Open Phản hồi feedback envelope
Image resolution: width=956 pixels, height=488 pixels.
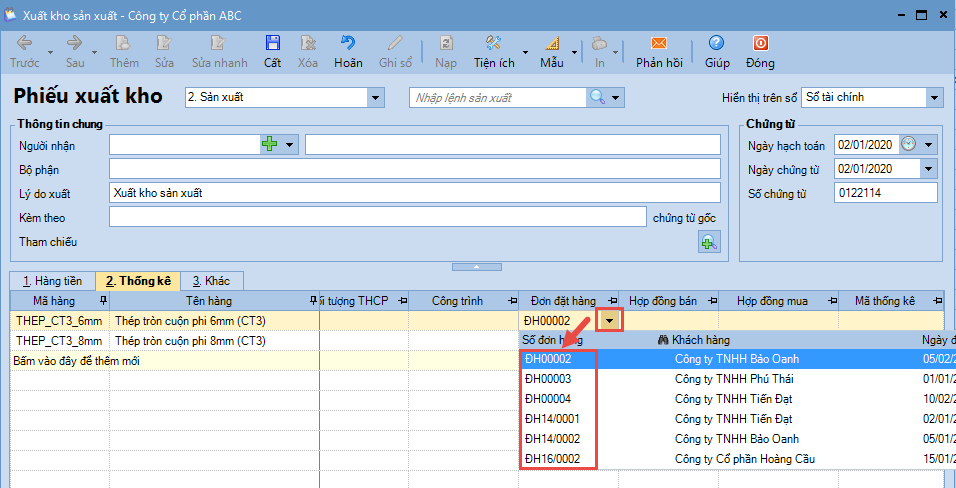(658, 44)
